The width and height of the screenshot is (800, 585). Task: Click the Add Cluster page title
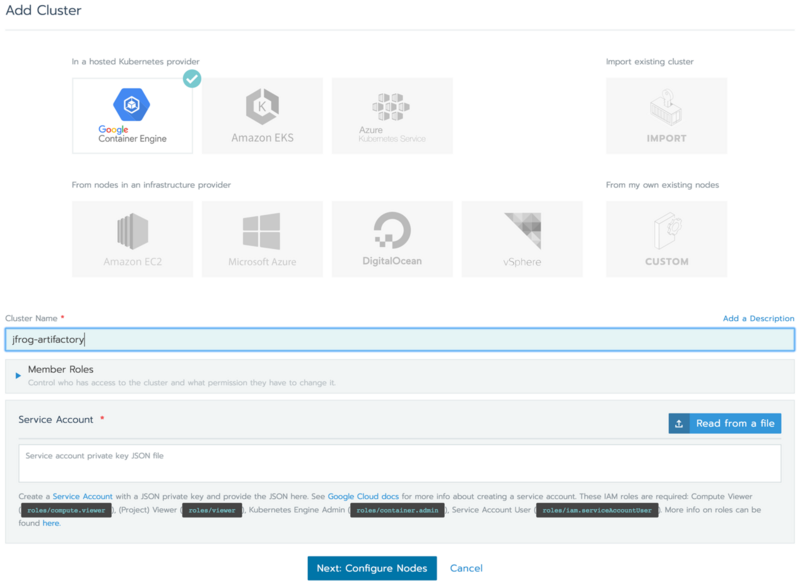click(x=43, y=10)
